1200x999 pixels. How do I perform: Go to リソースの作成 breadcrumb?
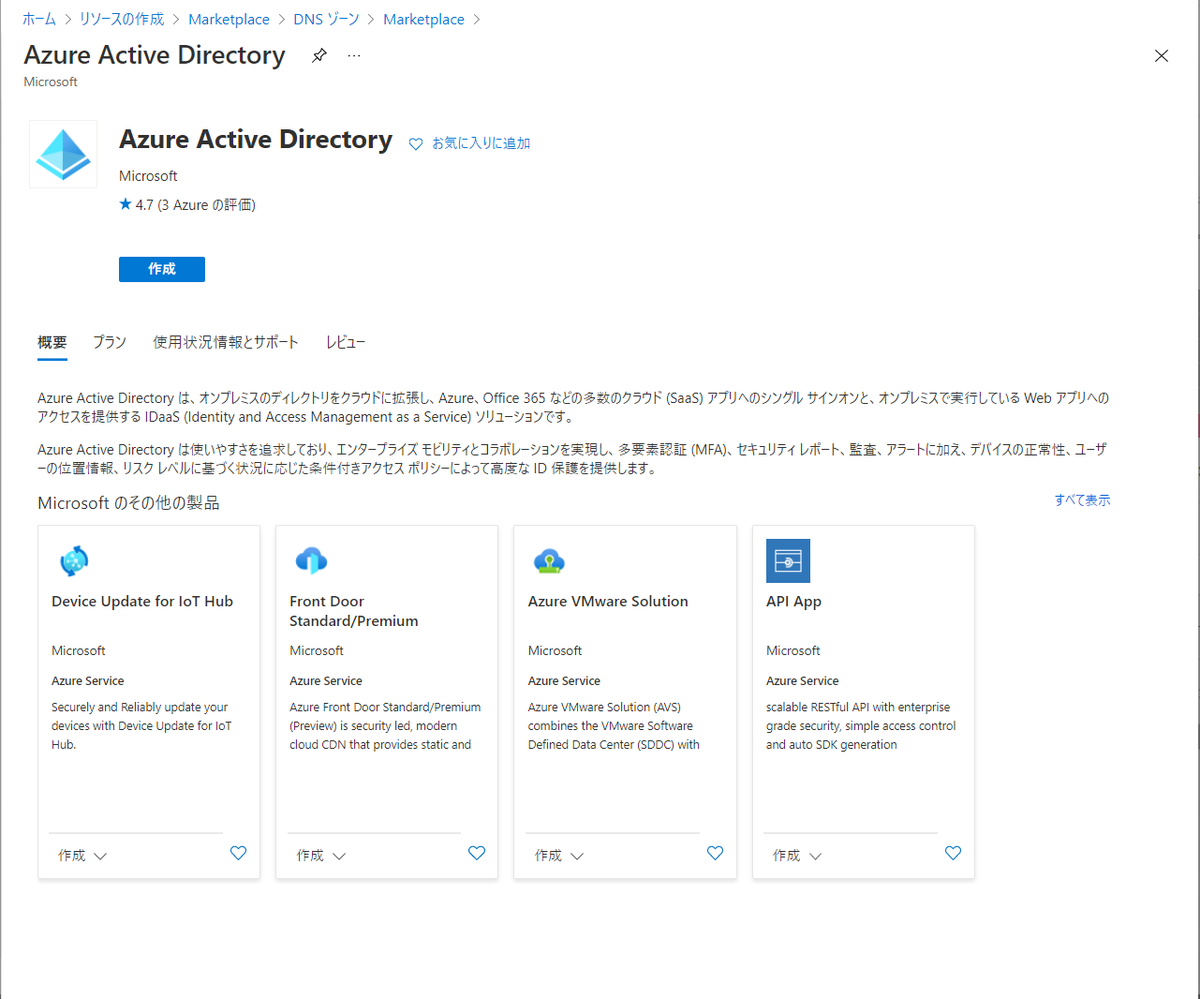124,19
